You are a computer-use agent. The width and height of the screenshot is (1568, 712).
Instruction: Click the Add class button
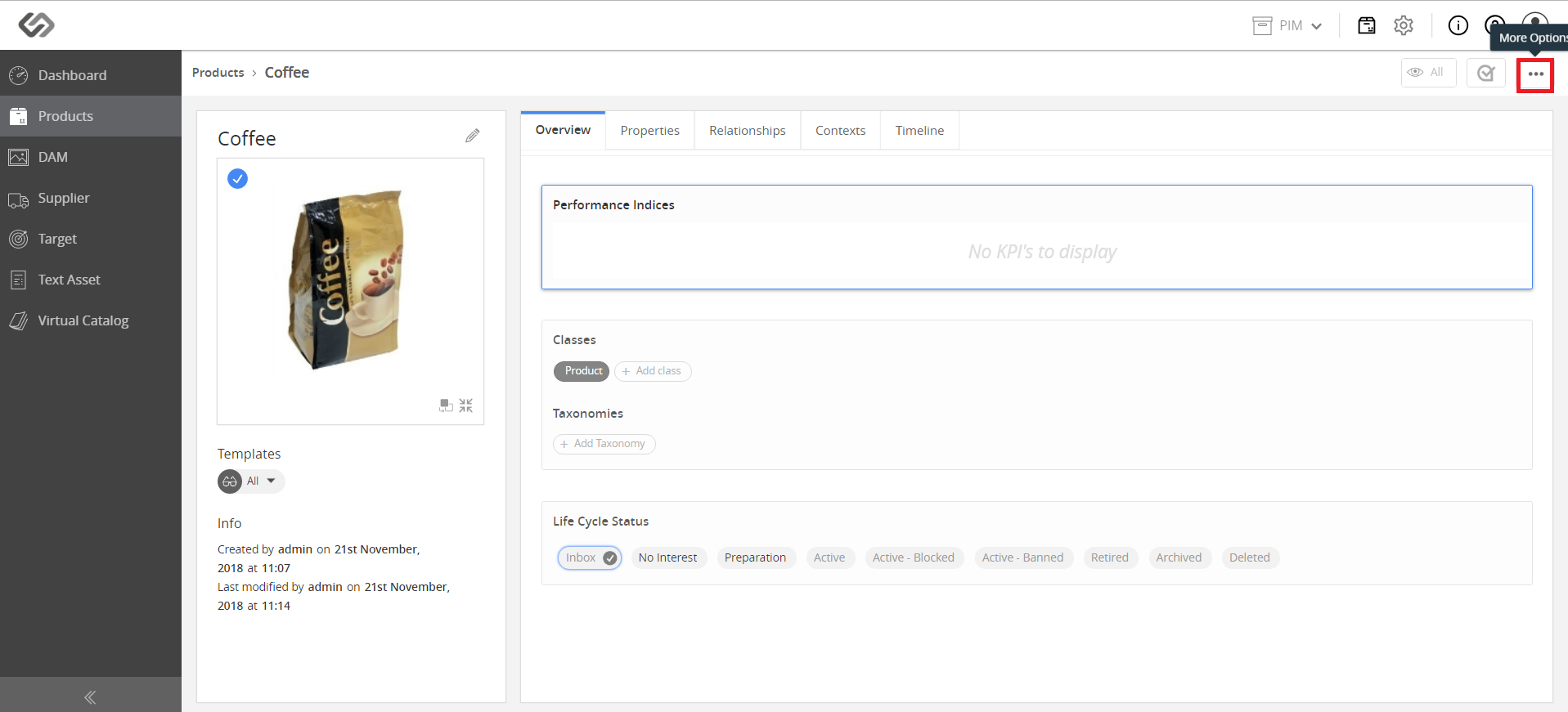tap(653, 371)
